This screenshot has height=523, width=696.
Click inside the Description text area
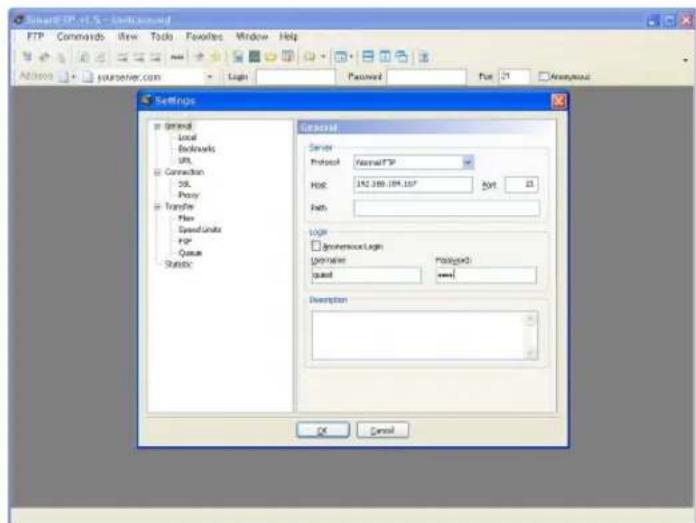pos(419,335)
